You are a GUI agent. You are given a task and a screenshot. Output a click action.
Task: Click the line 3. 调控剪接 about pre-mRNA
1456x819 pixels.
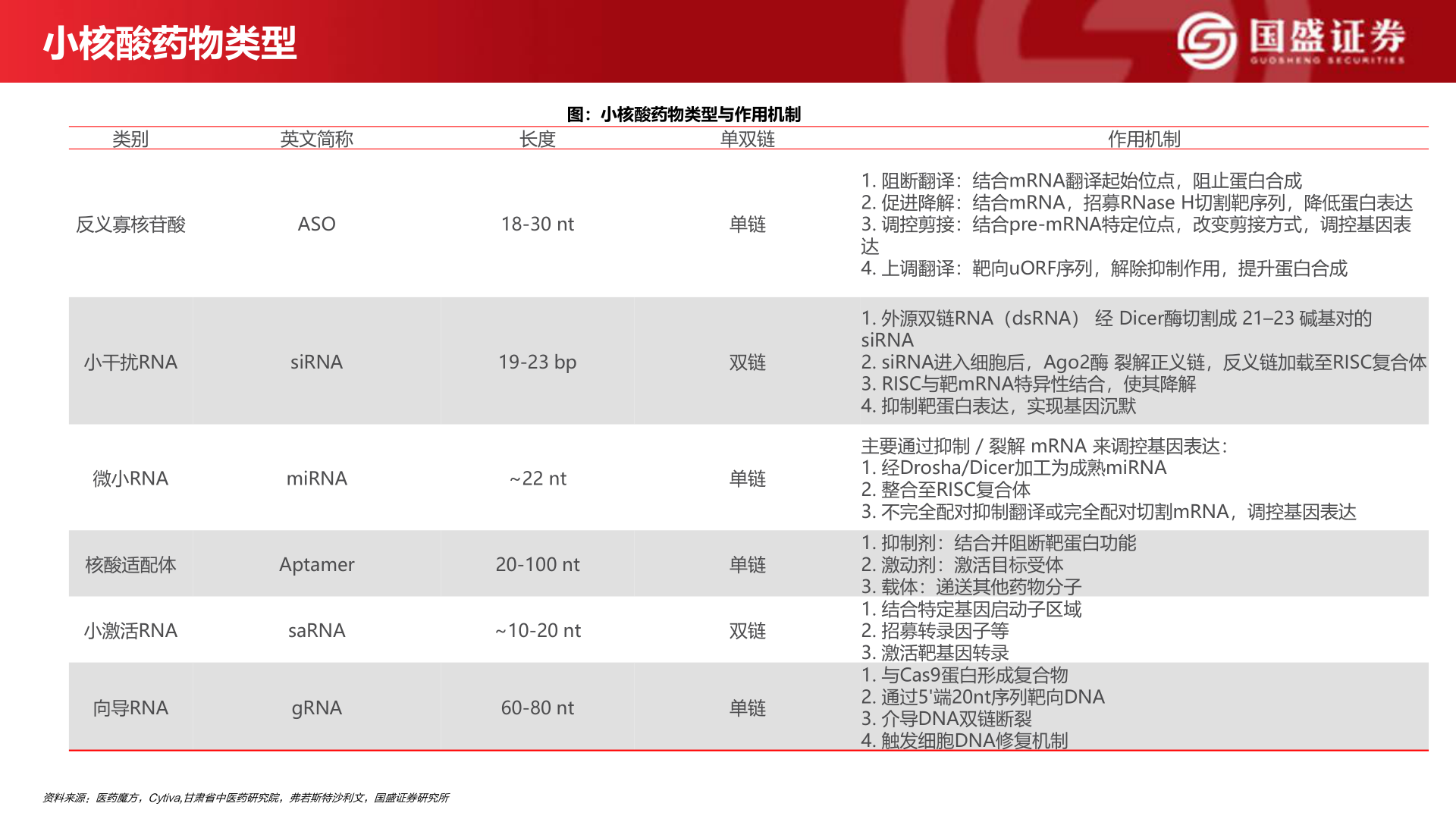(1136, 235)
